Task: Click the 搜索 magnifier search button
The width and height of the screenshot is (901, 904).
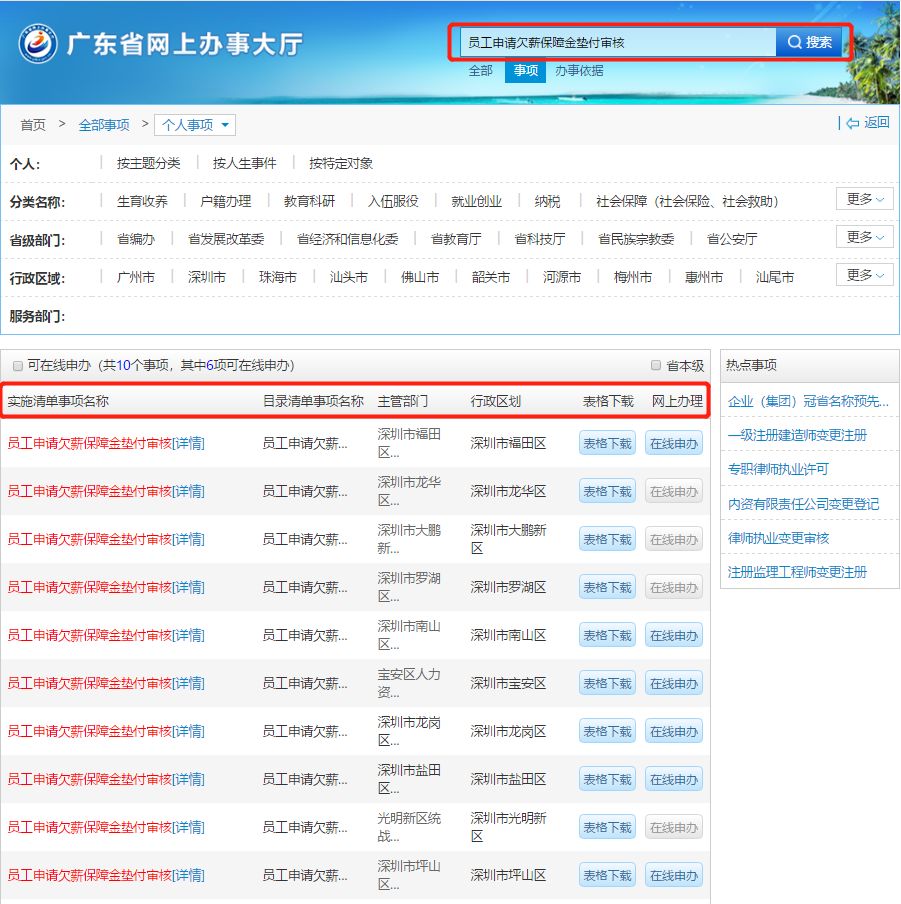Action: [810, 42]
